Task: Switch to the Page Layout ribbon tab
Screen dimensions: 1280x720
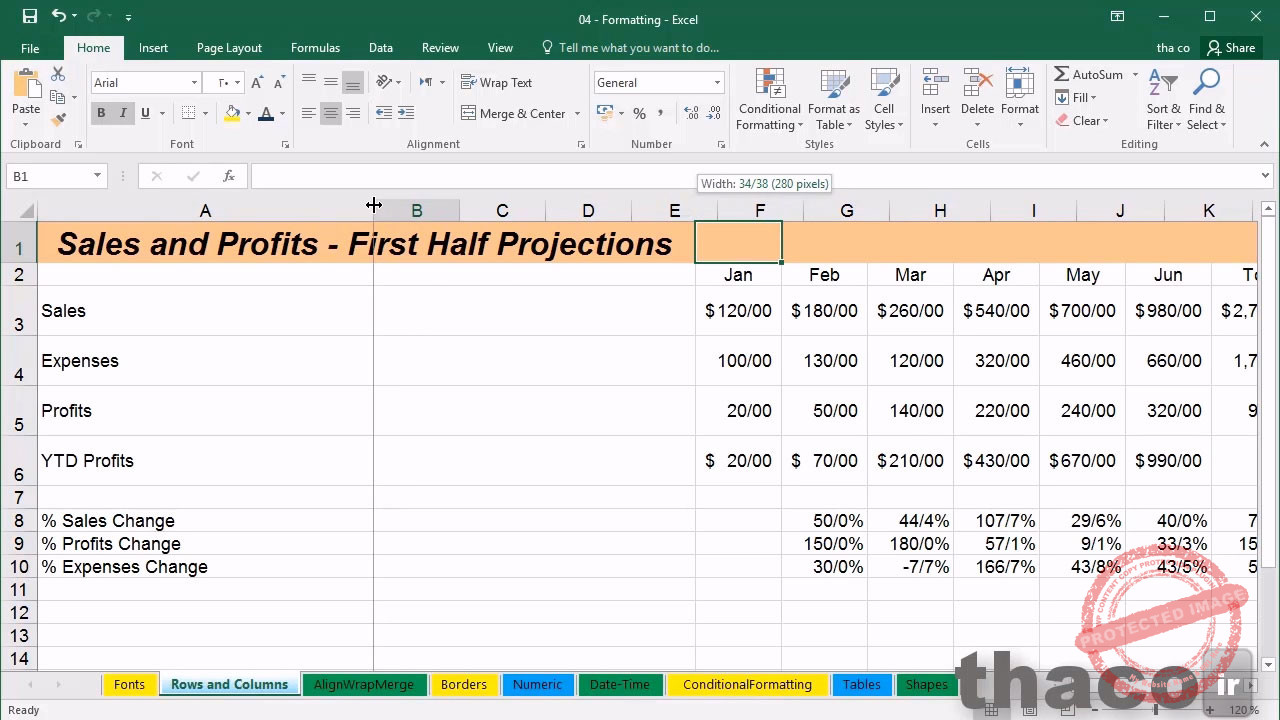Action: [x=229, y=48]
